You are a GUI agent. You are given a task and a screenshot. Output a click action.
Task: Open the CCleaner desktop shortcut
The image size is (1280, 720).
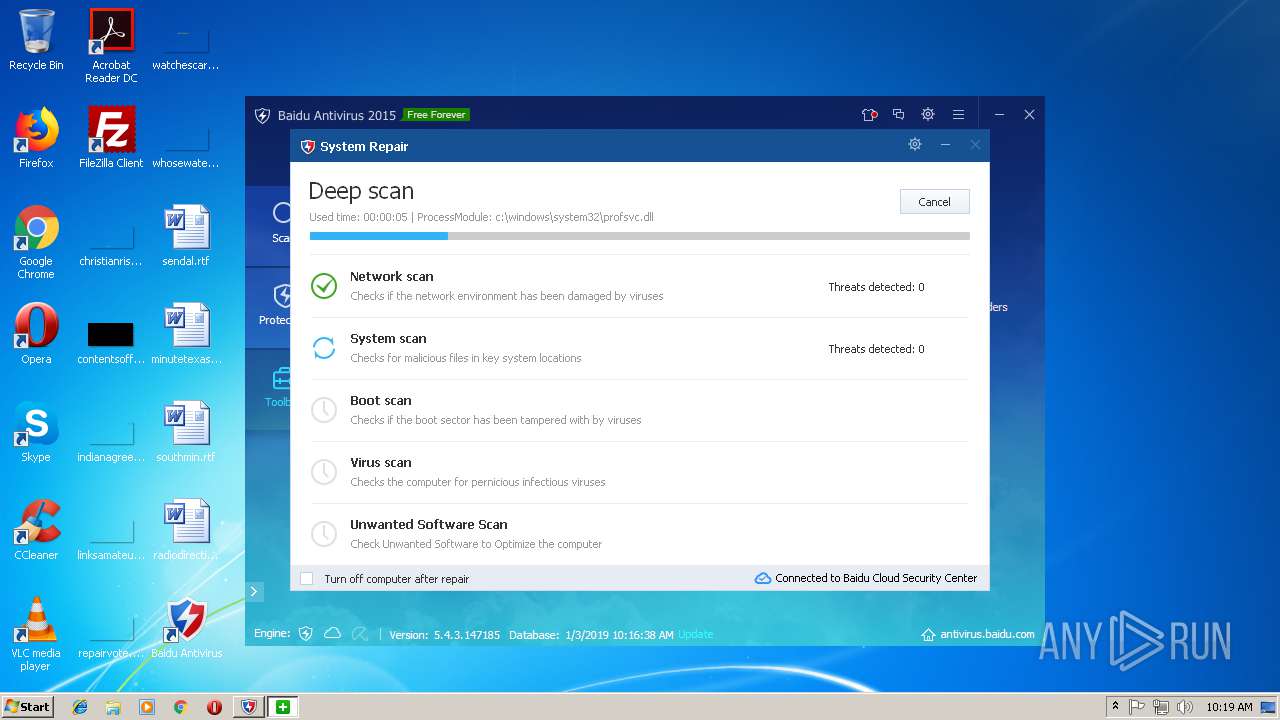36,530
